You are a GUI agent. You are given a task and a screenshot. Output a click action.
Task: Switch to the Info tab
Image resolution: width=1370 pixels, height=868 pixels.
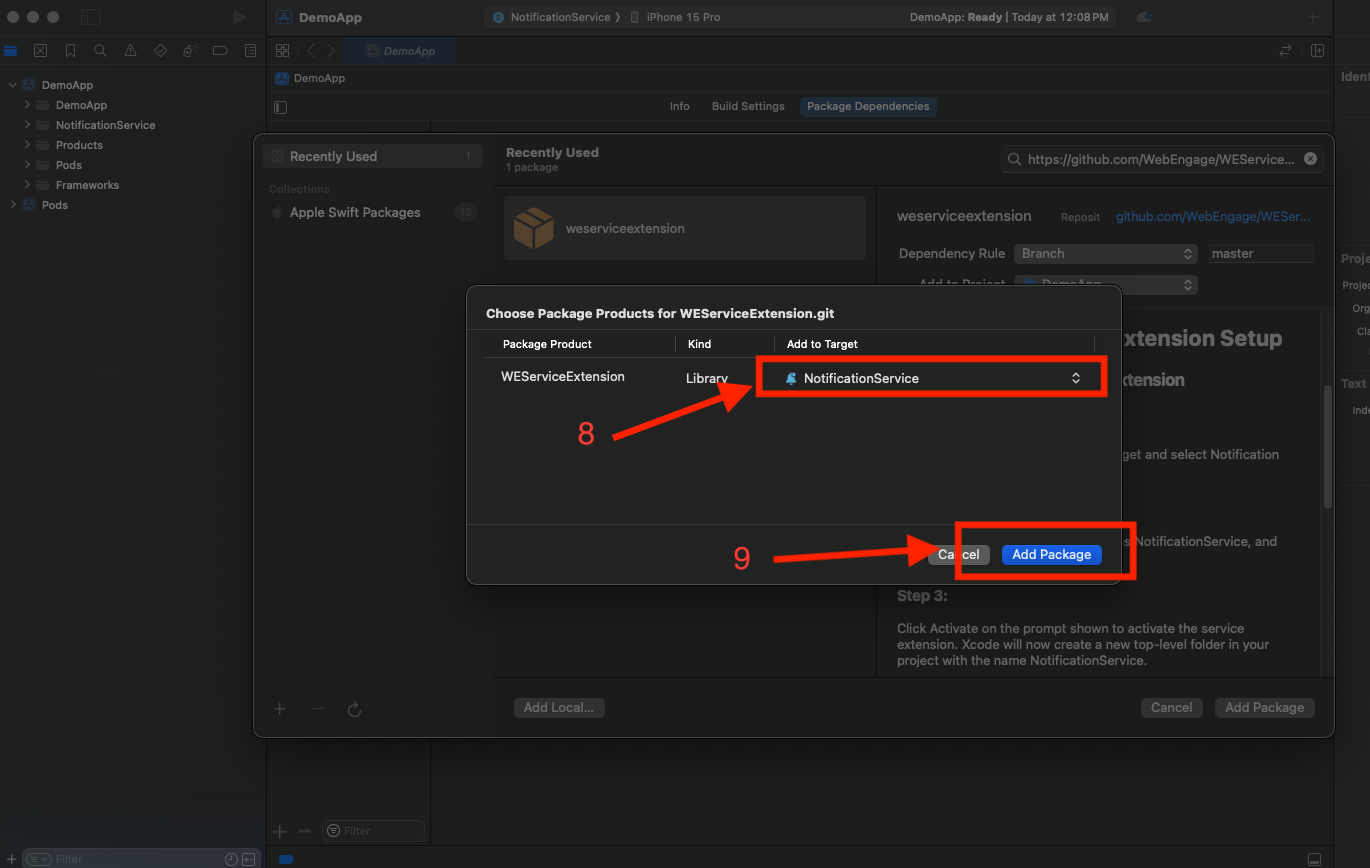point(679,106)
